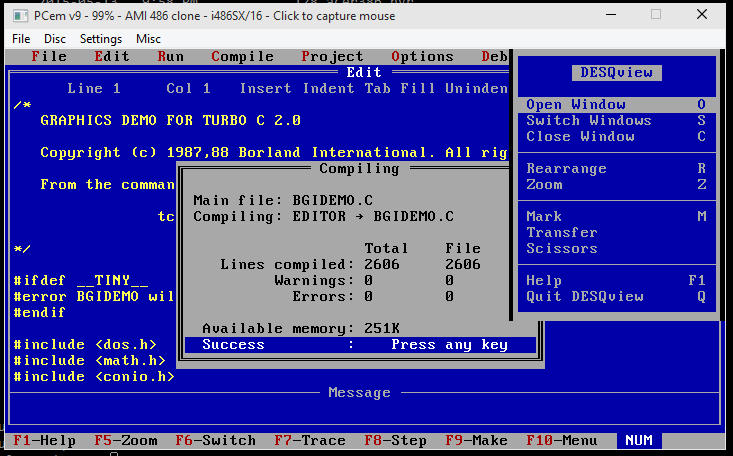Open Turbo C File menu

coord(49,57)
